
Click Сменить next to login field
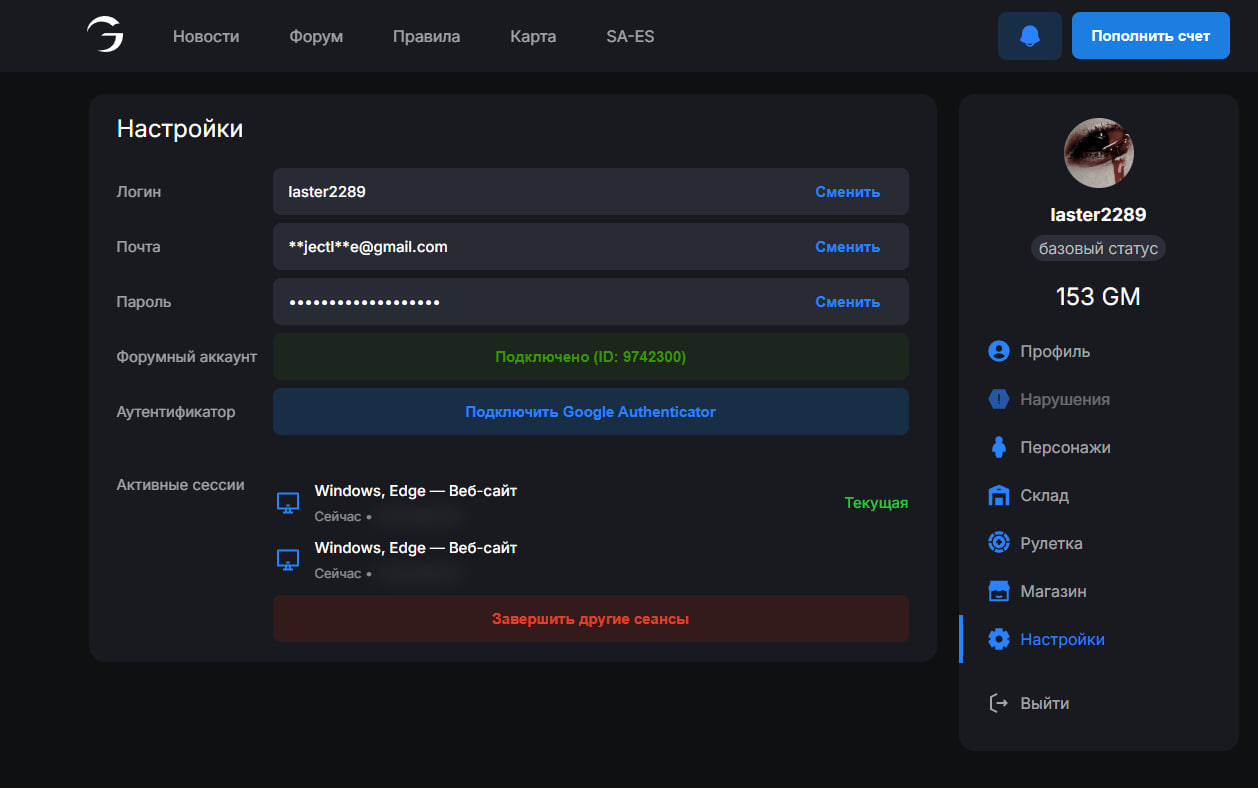847,192
